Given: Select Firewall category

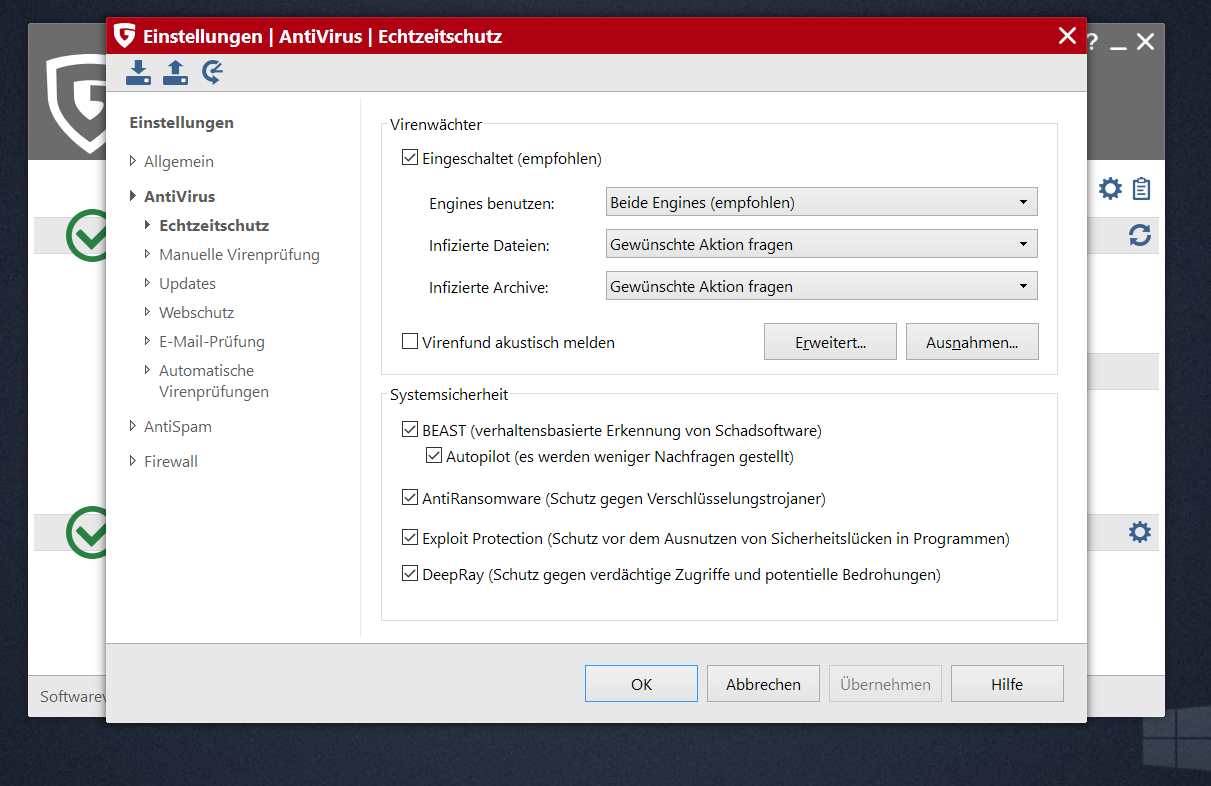Looking at the screenshot, I should (x=171, y=461).
